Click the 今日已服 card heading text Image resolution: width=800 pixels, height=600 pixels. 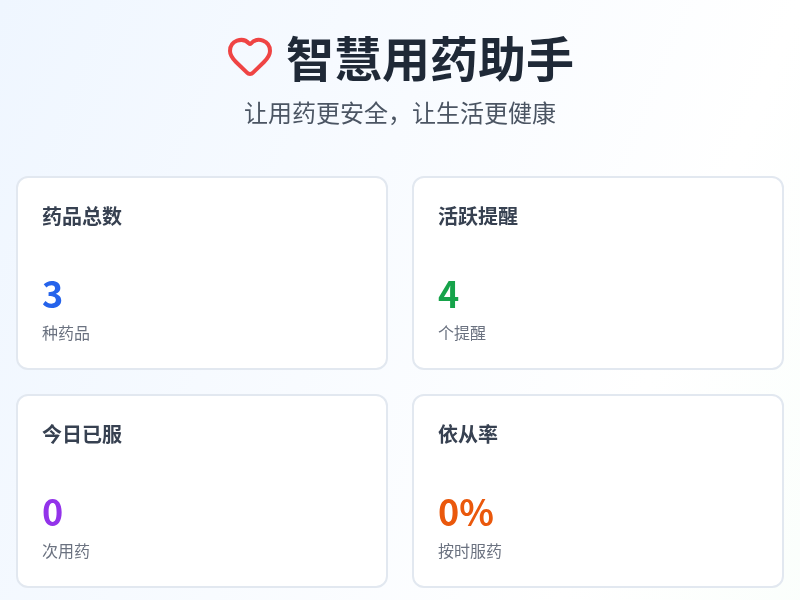click(81, 435)
